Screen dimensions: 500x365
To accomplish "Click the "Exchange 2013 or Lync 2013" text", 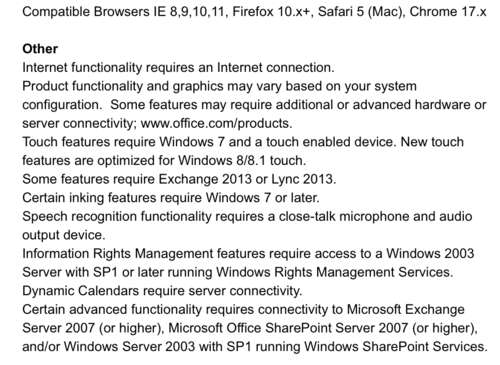I will [x=247, y=179].
